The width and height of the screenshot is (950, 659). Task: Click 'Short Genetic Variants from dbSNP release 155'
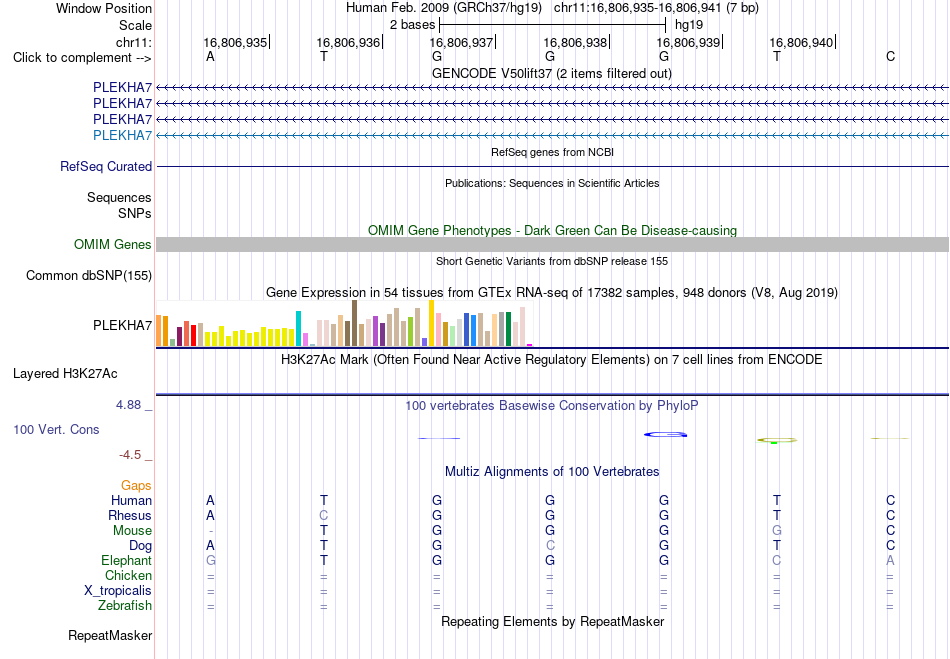point(552,261)
